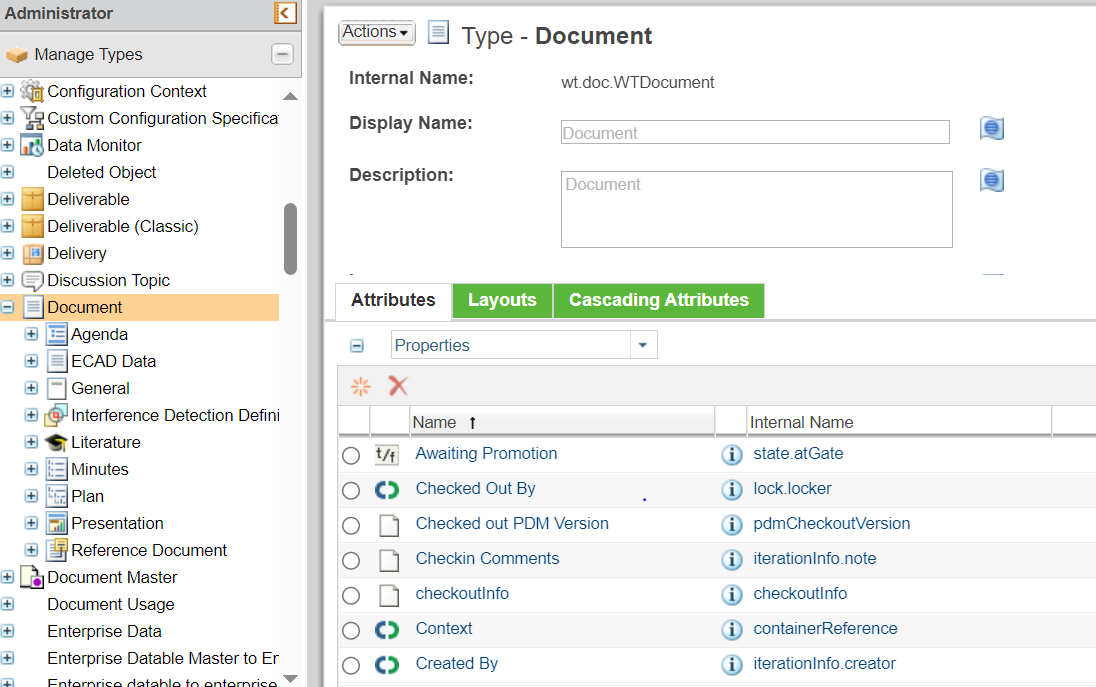The height and width of the screenshot is (687, 1096).
Task: Open the Checked Out By attribute link
Action: [x=475, y=489]
